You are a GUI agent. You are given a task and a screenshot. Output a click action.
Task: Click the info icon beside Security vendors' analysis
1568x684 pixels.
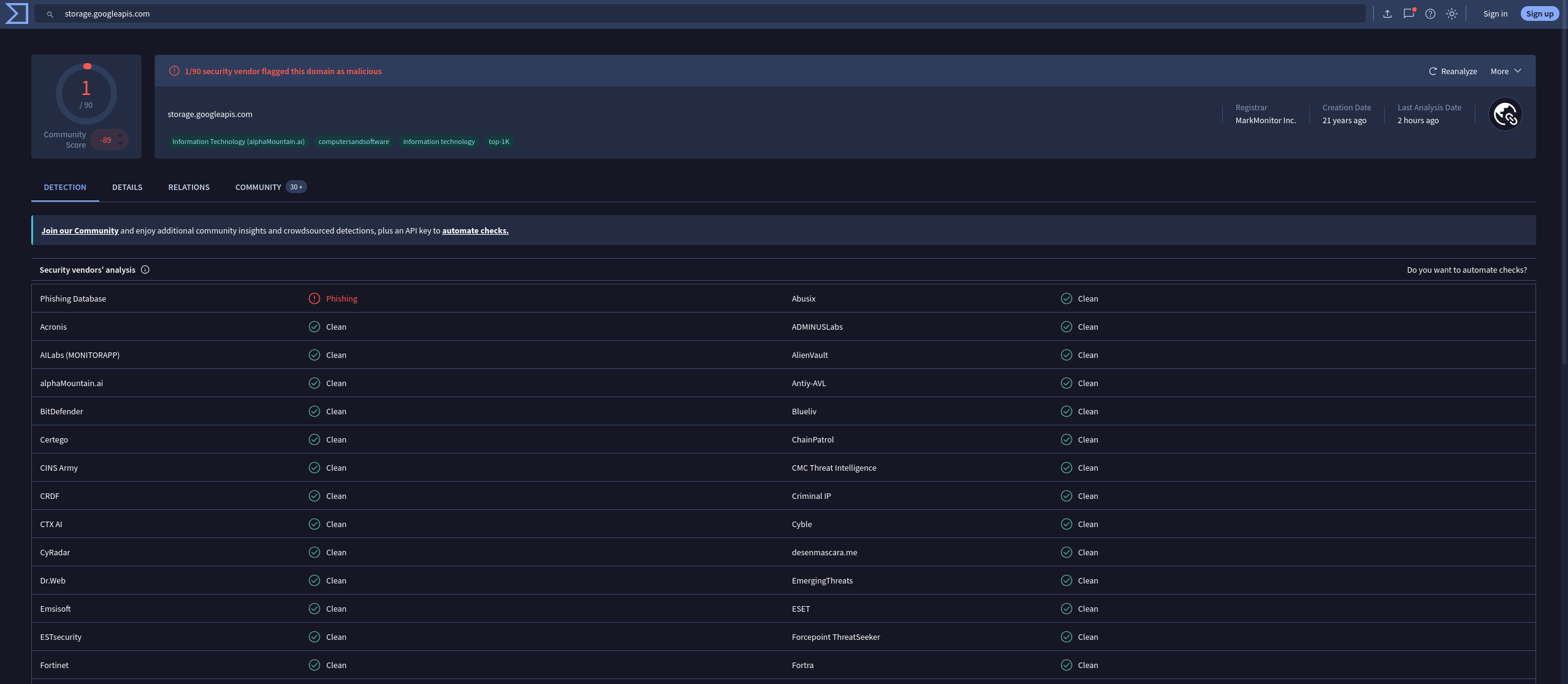tap(145, 270)
